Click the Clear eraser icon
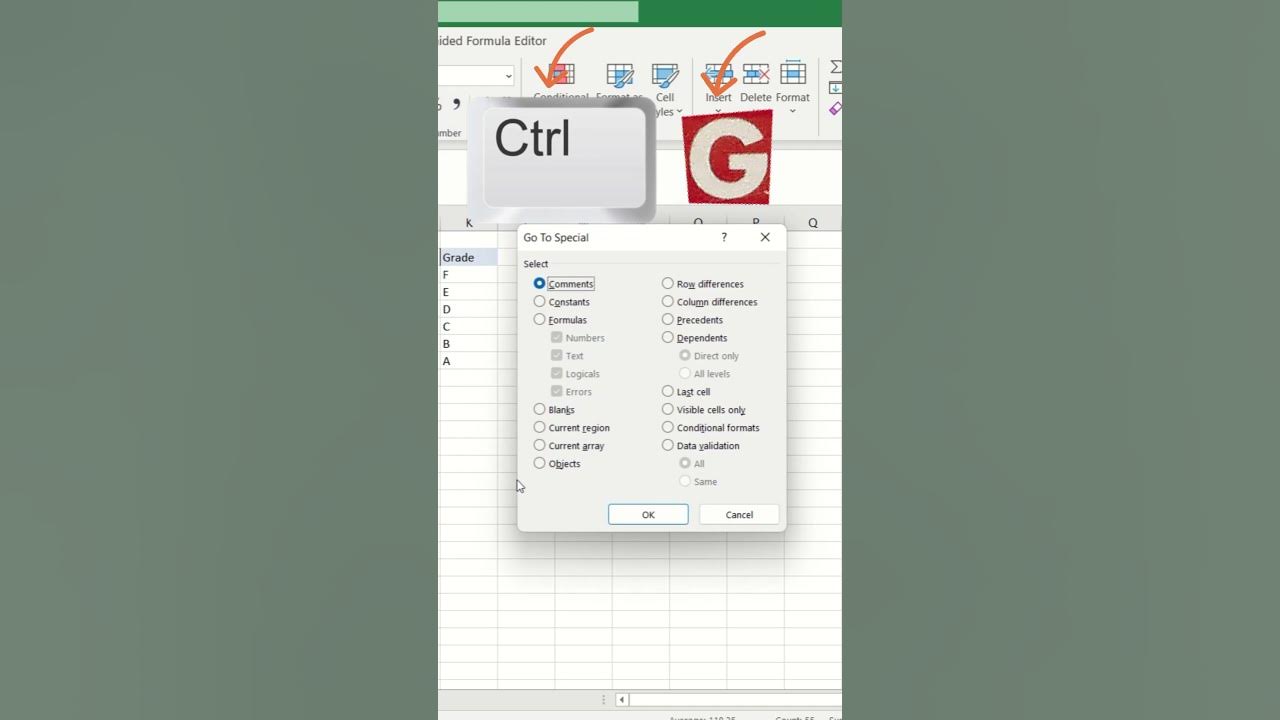The height and width of the screenshot is (720, 1280). 836,108
